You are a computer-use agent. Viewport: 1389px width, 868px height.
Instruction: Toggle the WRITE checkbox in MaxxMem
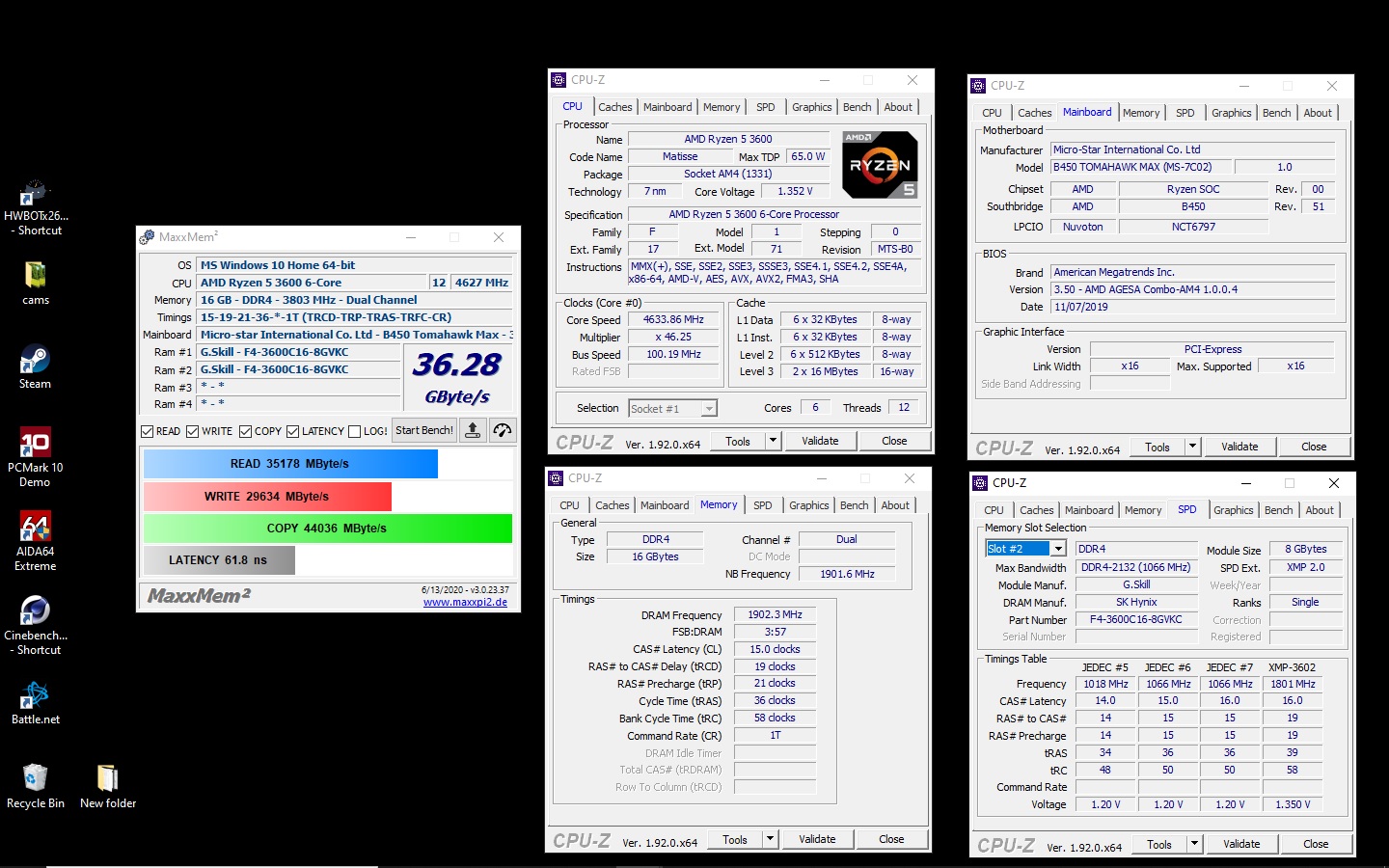click(193, 431)
